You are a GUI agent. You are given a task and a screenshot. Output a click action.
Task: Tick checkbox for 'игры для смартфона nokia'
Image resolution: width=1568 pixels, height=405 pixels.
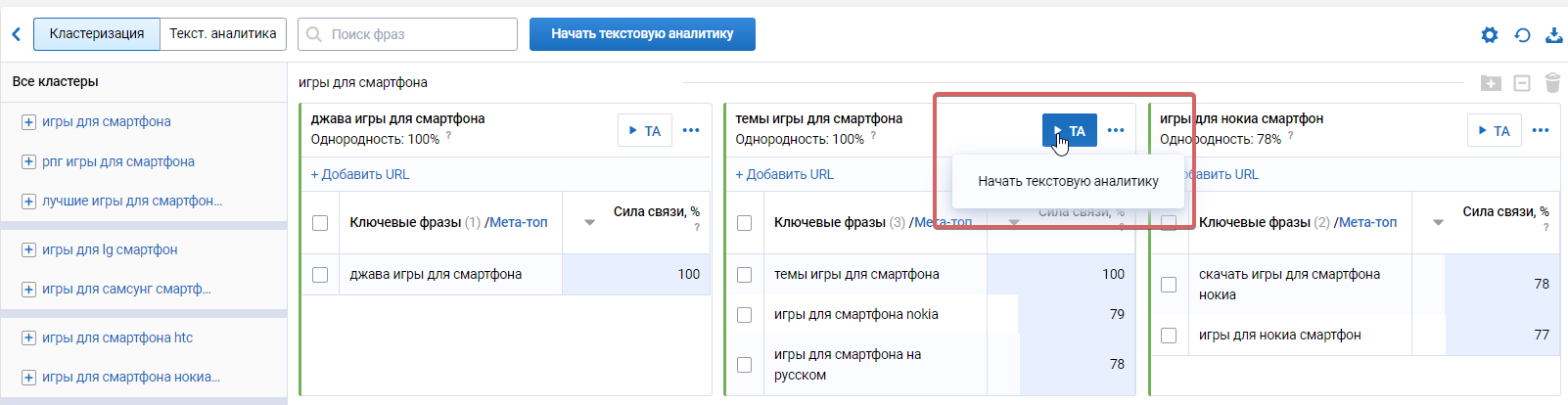(x=744, y=315)
